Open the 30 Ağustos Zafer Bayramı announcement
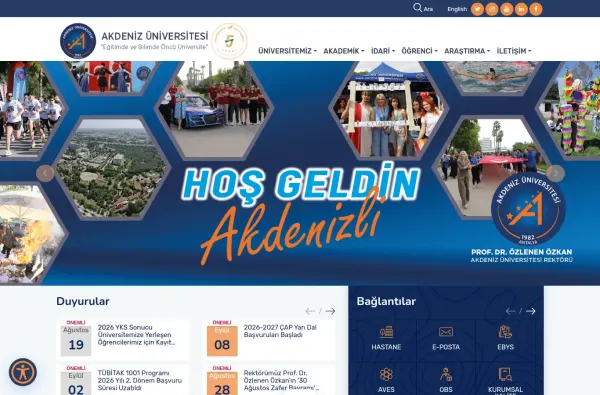Viewport: 600px width, 395px height. point(281,380)
